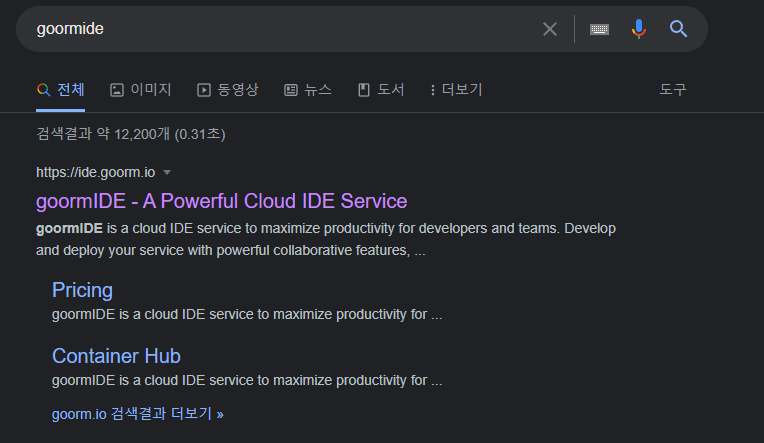Switch to the 도서 (Books) tab
764x443 pixels.
(381, 90)
